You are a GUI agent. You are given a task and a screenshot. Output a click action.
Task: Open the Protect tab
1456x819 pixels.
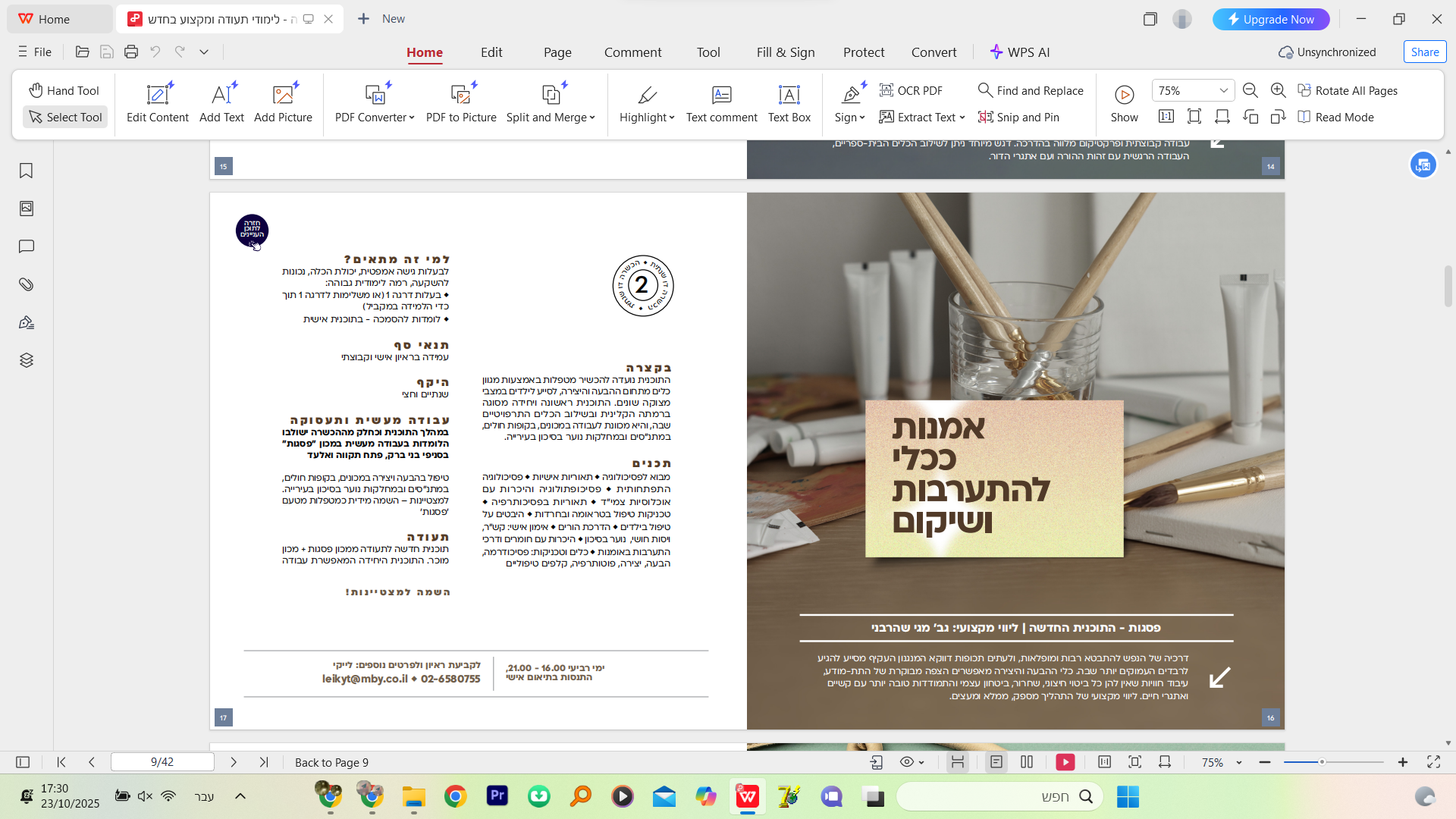click(x=864, y=52)
